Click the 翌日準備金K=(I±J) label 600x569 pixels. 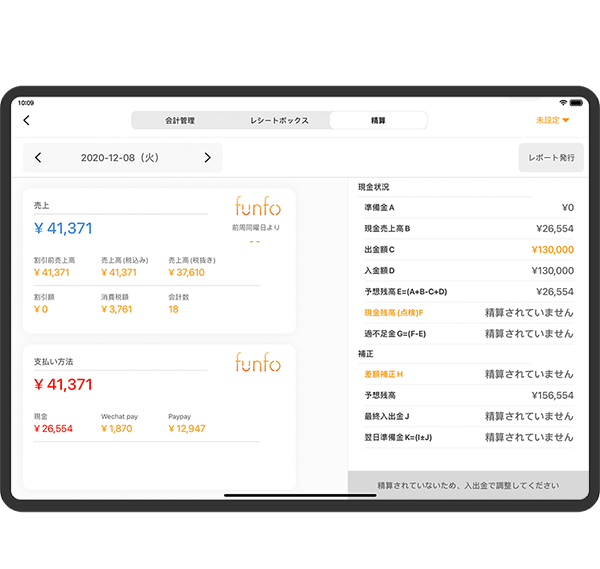pyautogui.click(x=398, y=437)
